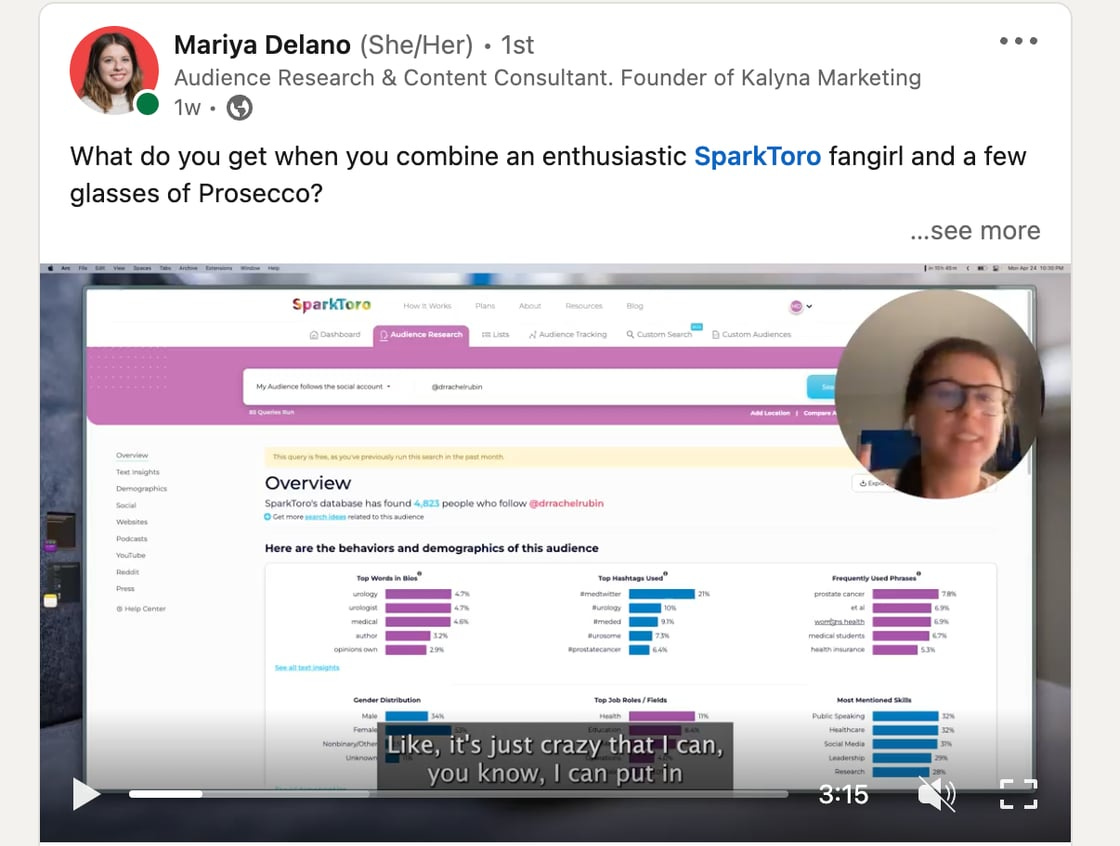Open the Custom Audiences tab

(x=751, y=334)
